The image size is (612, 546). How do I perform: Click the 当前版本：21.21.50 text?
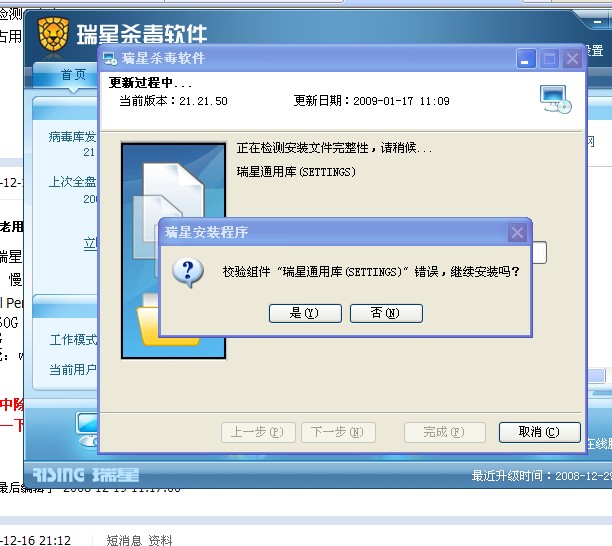click(x=173, y=101)
